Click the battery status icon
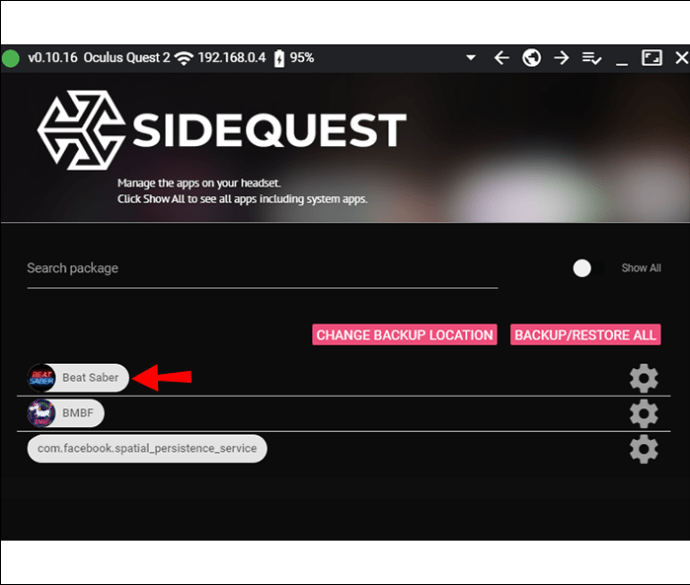 click(x=279, y=58)
